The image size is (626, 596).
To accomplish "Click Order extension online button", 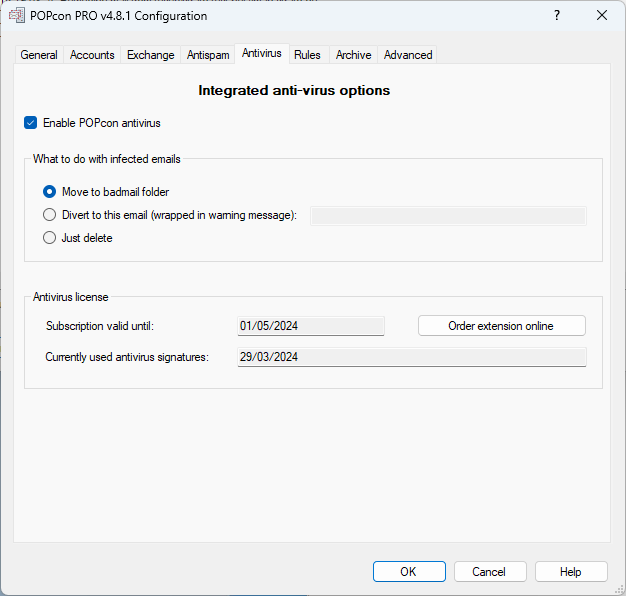I will coord(501,326).
